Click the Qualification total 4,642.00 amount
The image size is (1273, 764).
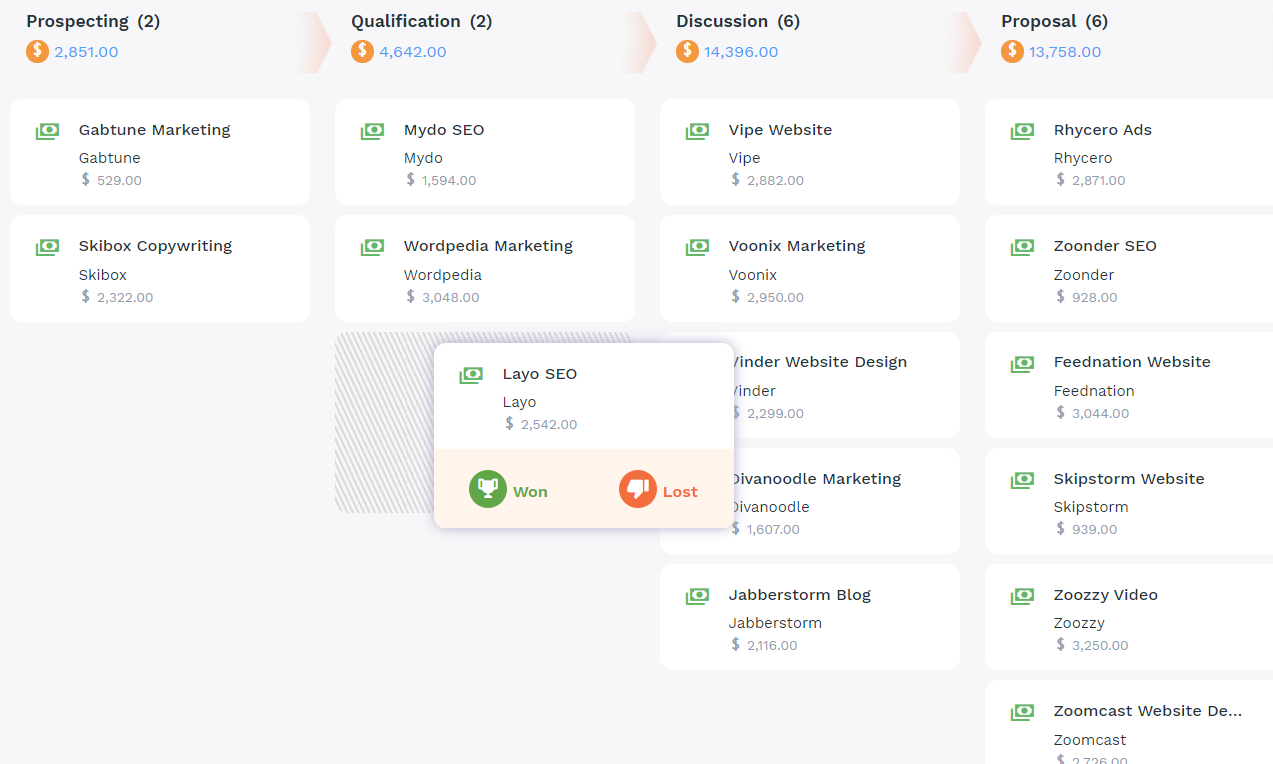(x=412, y=52)
